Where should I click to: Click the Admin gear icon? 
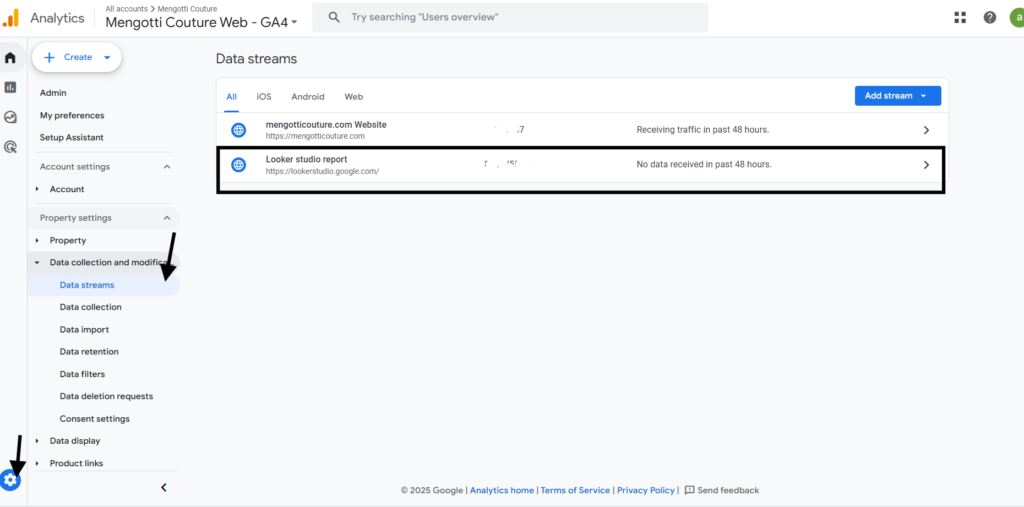(10, 481)
